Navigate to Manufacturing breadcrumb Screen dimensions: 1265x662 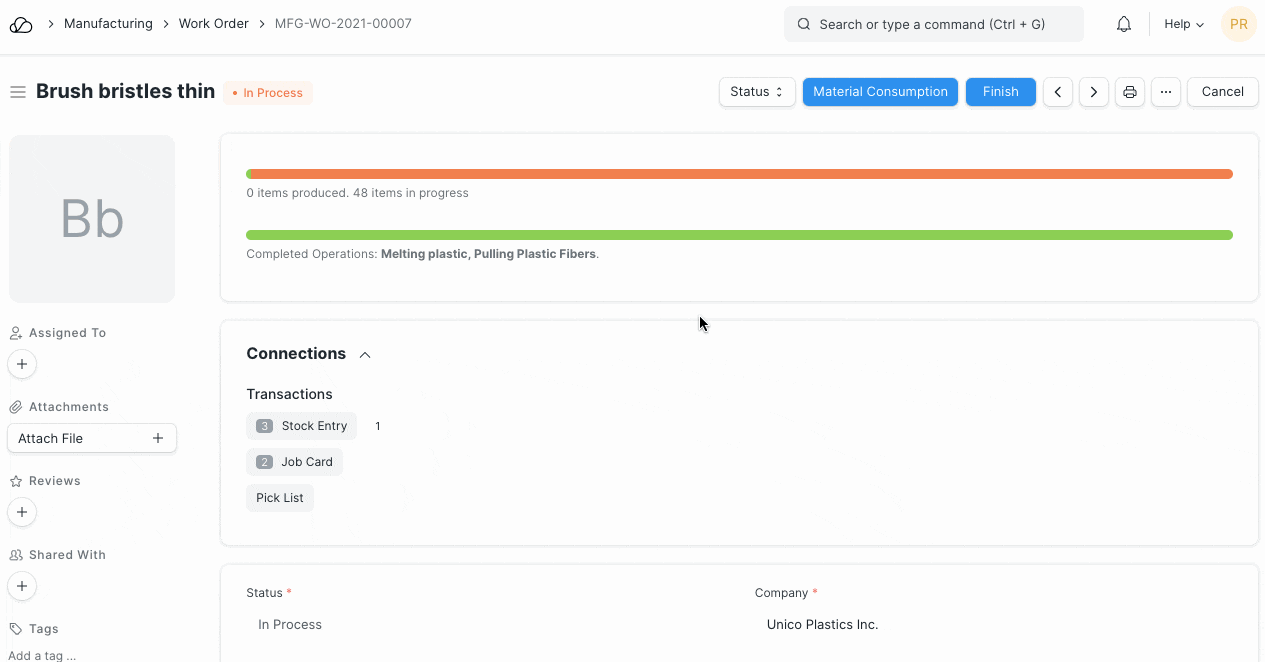coord(108,24)
